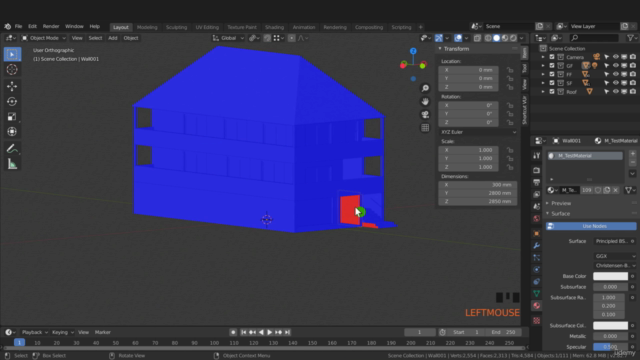The height and width of the screenshot is (360, 640).
Task: Open the Material properties tab icon
Action: coord(536,306)
